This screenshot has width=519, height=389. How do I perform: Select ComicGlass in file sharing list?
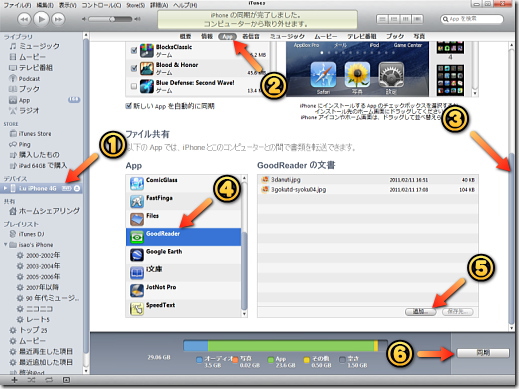click(x=183, y=183)
